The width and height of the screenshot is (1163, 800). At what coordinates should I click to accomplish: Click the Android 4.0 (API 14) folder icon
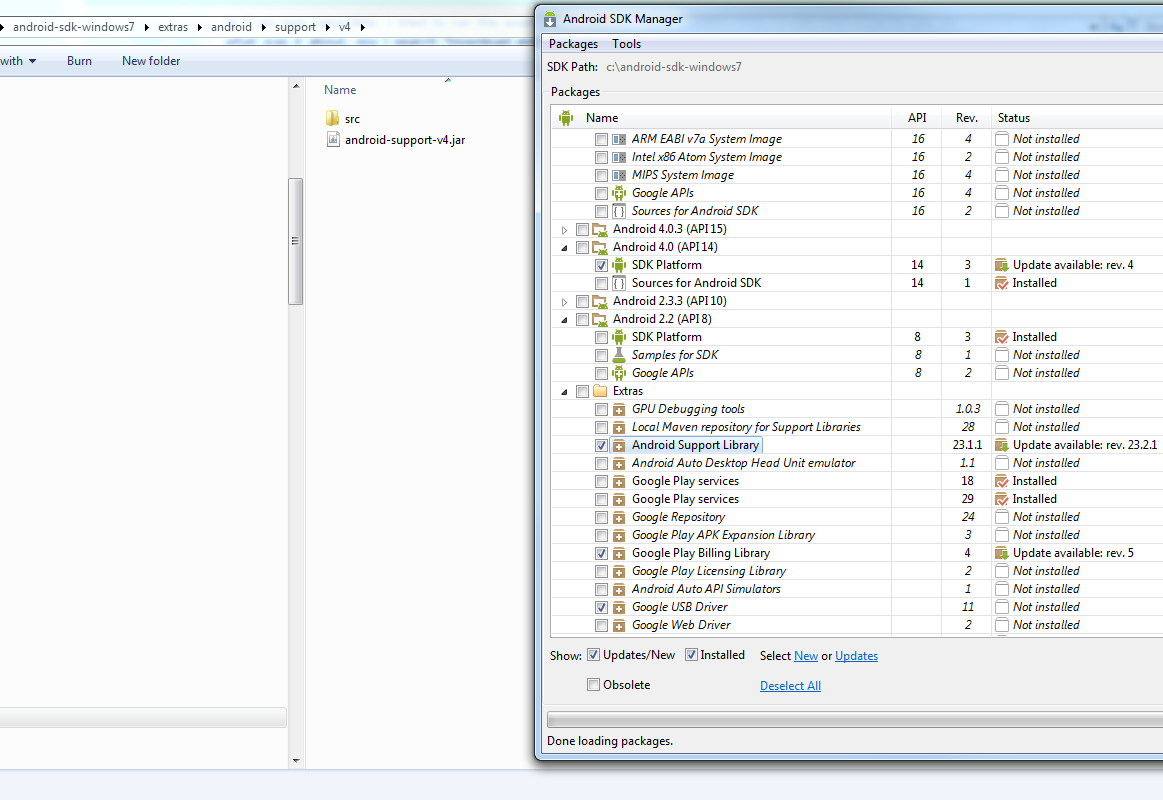(600, 247)
